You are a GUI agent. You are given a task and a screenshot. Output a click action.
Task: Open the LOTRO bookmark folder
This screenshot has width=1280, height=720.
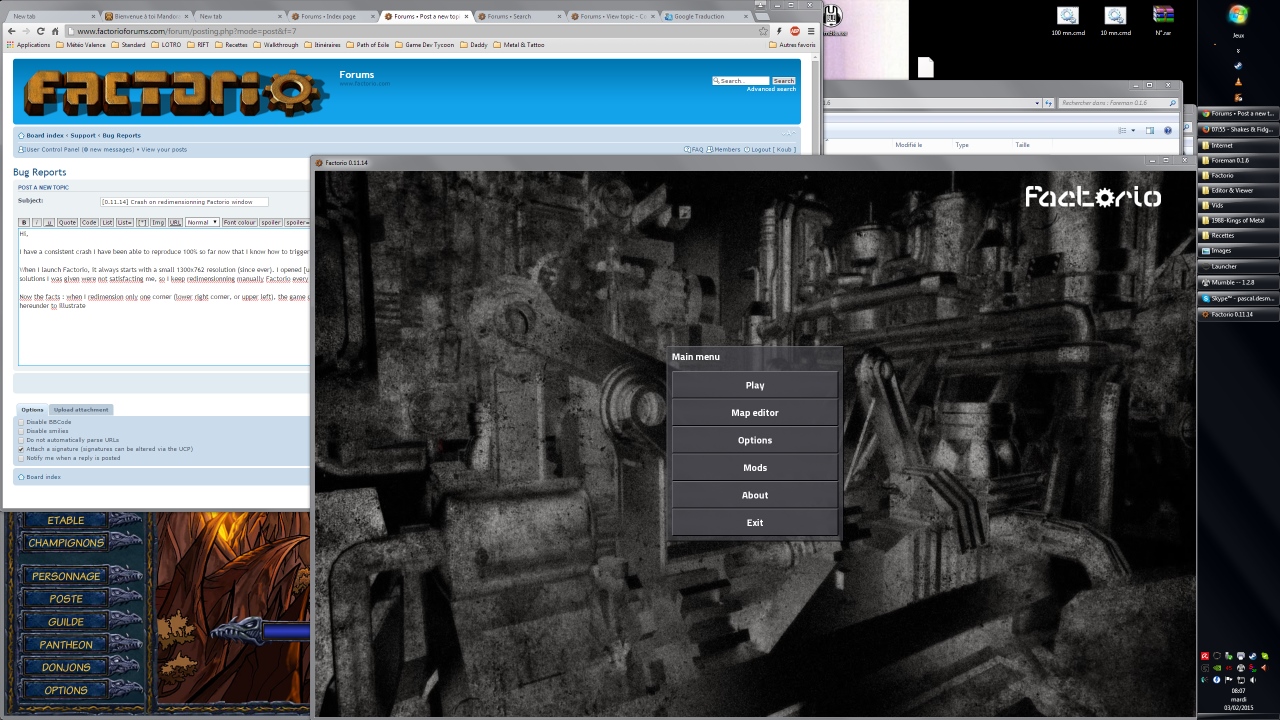pyautogui.click(x=166, y=45)
